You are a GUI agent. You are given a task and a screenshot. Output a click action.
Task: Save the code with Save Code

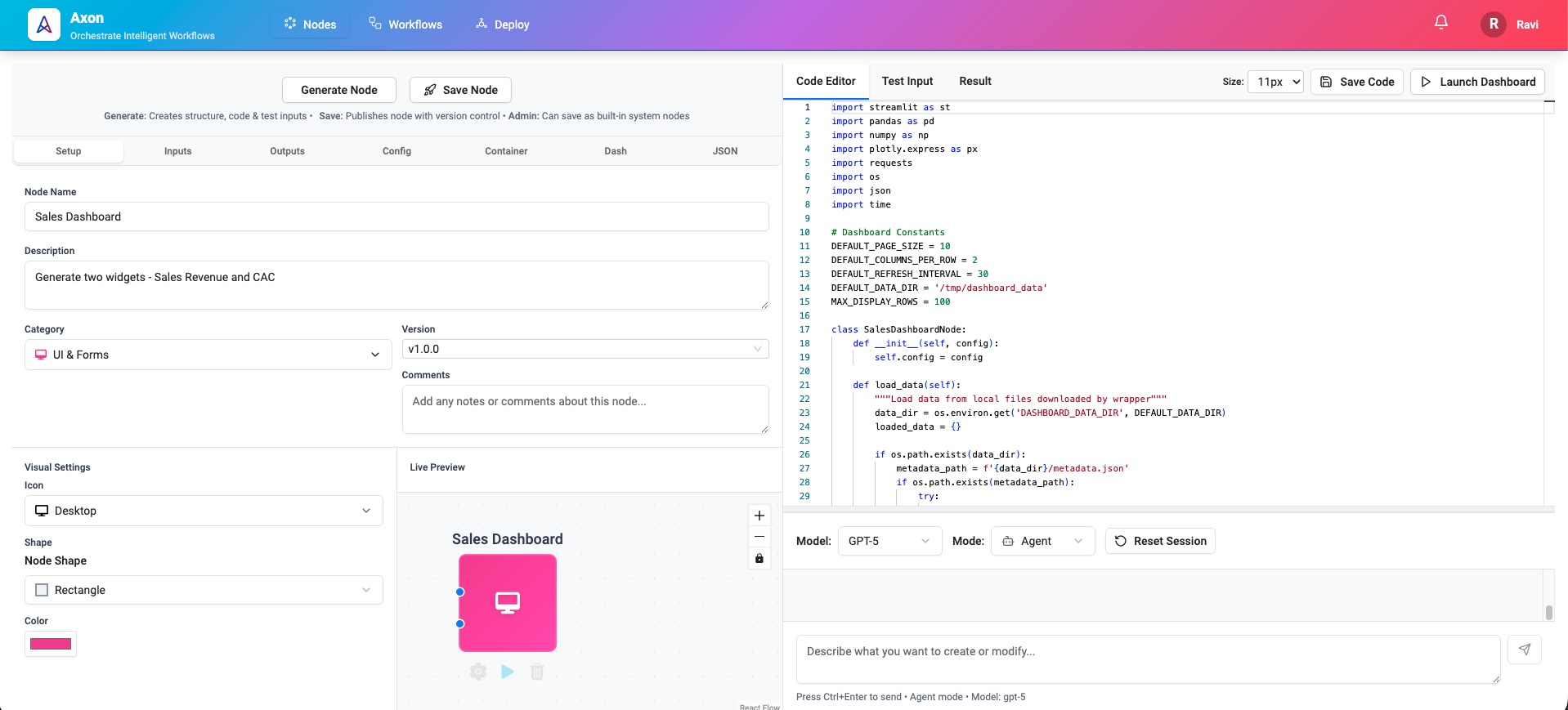(x=1357, y=82)
